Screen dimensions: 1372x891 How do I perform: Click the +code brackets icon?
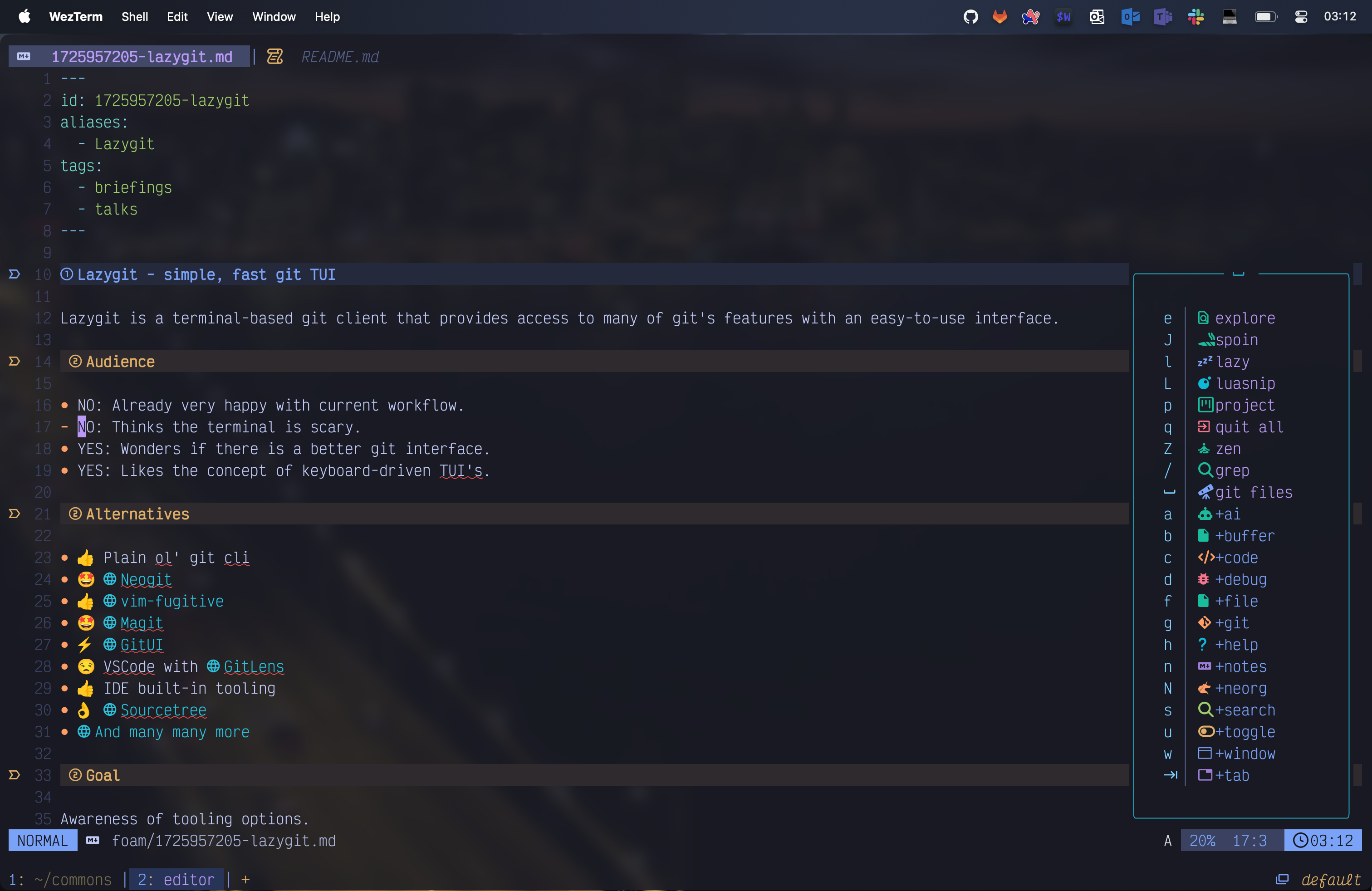click(1206, 558)
